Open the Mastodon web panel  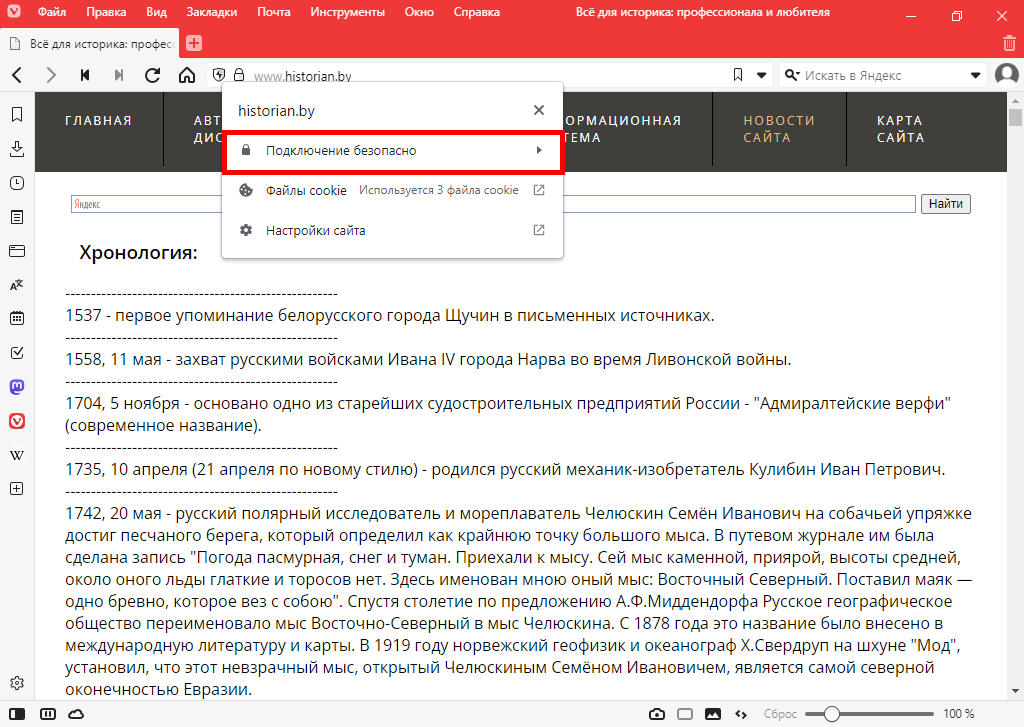16,387
